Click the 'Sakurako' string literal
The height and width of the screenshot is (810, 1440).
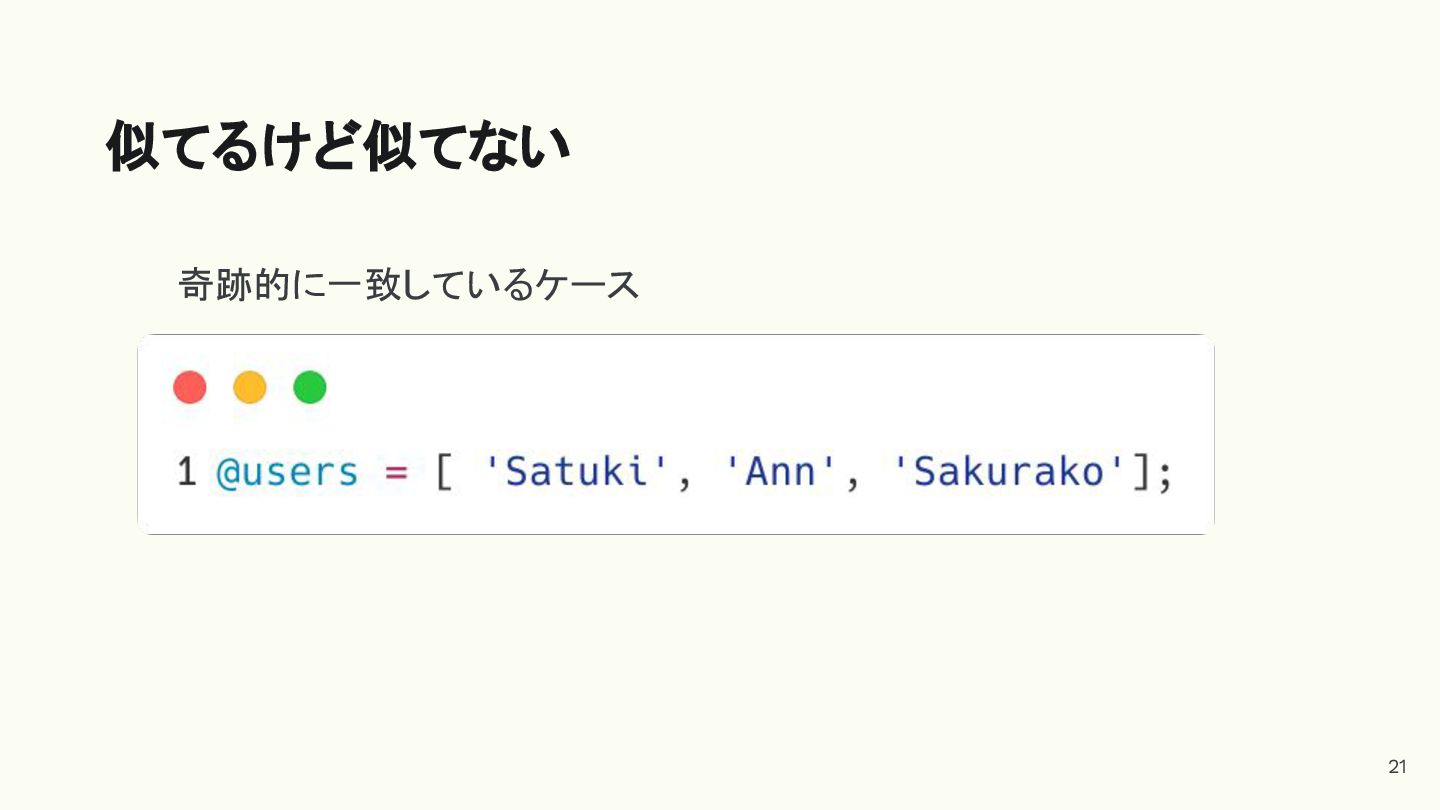[x=1010, y=471]
